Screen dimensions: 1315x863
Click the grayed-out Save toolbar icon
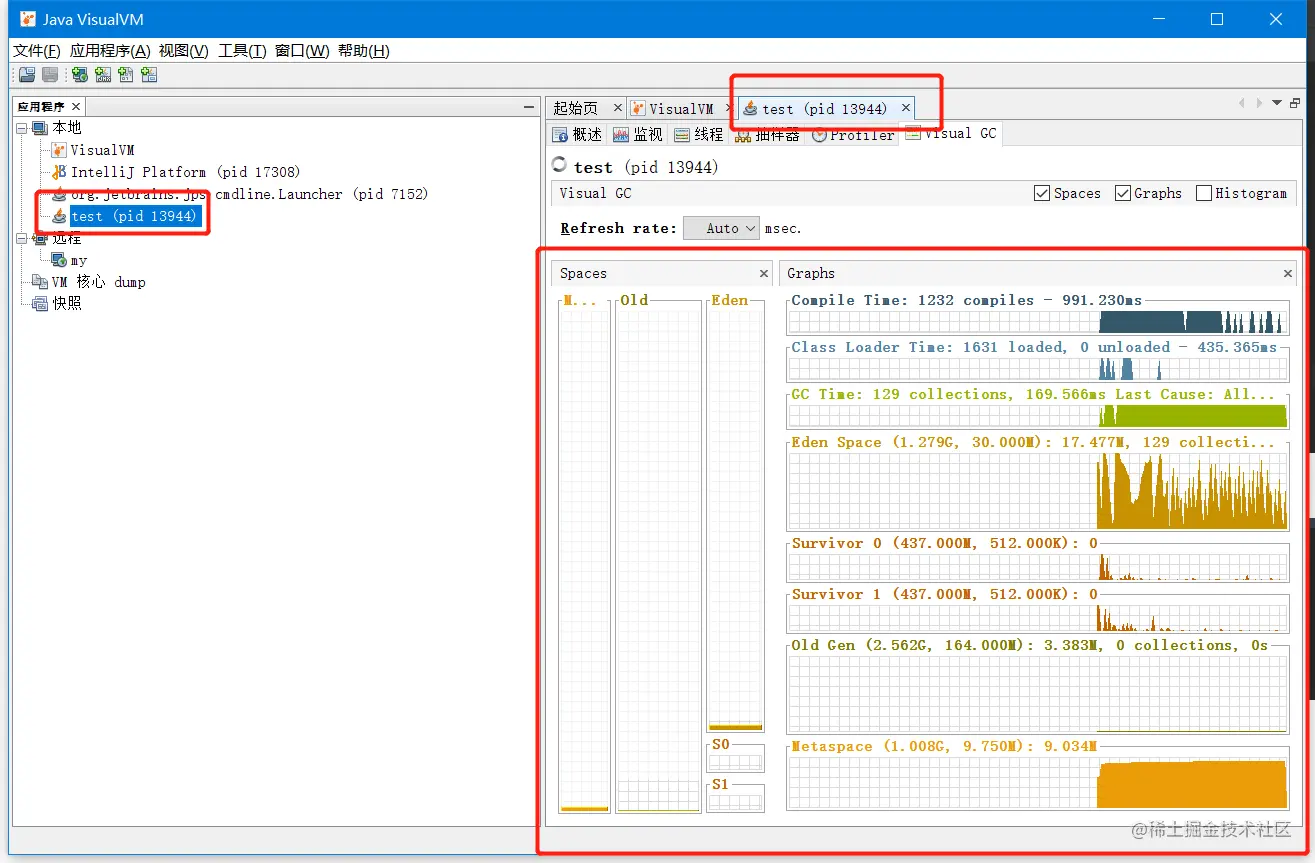[x=50, y=75]
